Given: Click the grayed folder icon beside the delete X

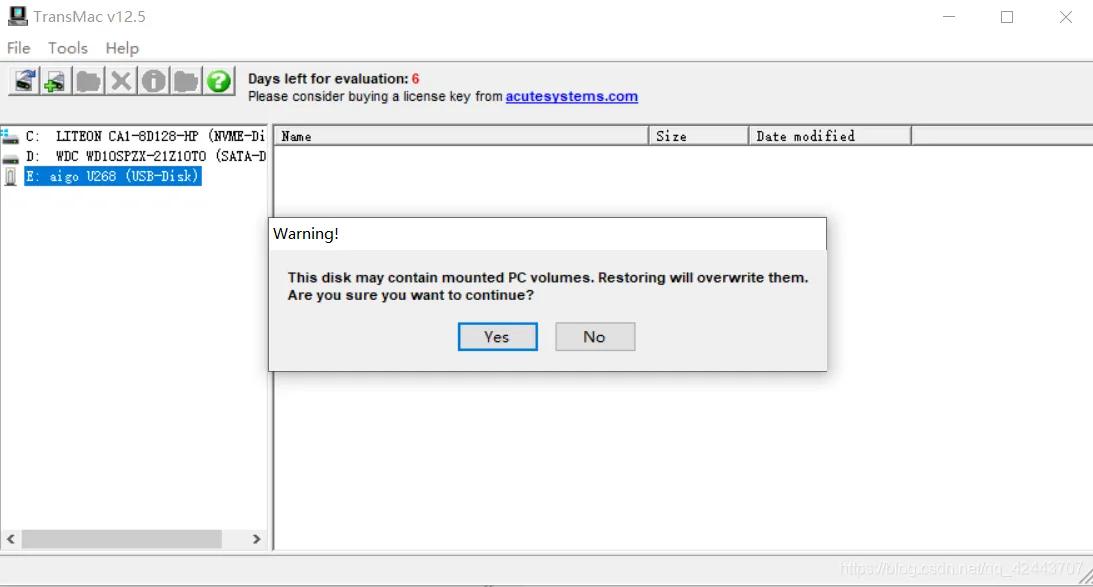Looking at the screenshot, I should tap(89, 82).
